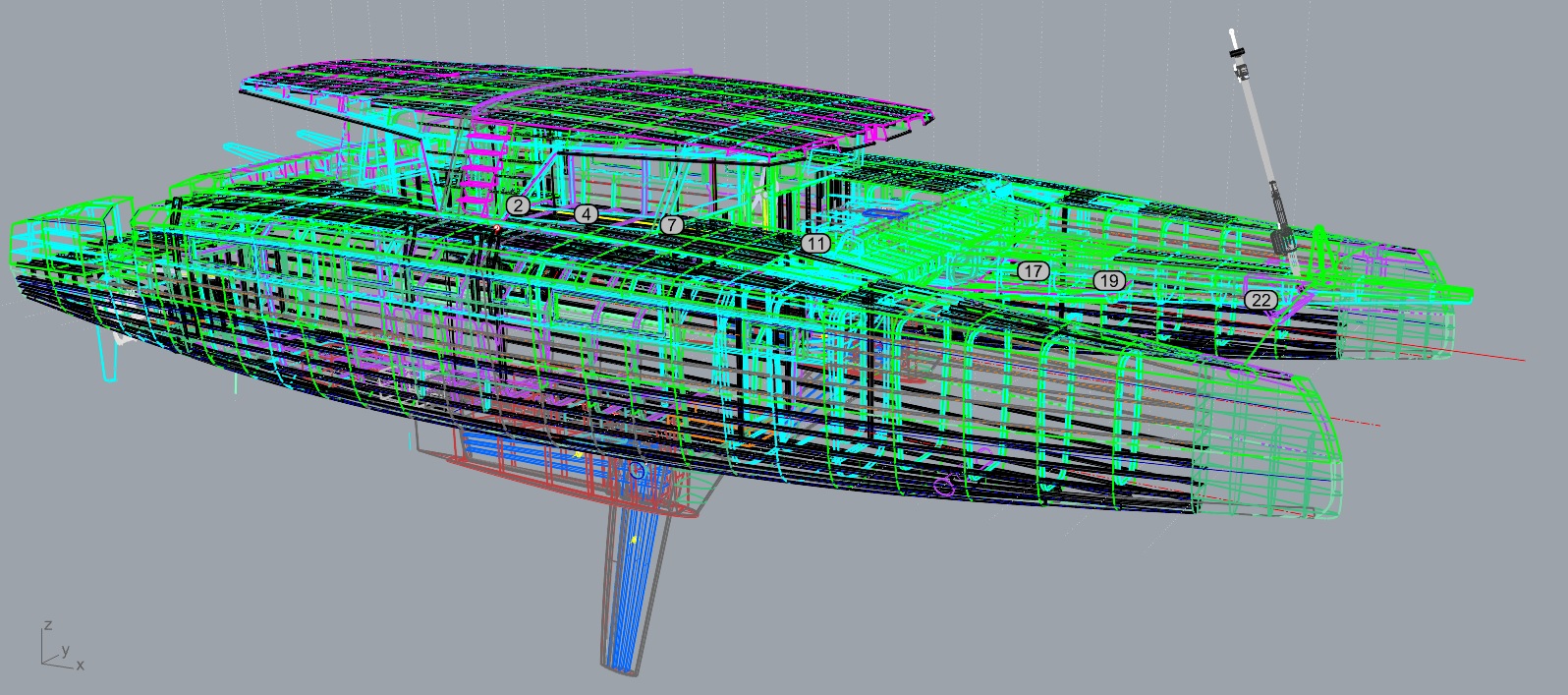Pick the annotation dot labeled 11
1568x695 pixels.
point(814,243)
